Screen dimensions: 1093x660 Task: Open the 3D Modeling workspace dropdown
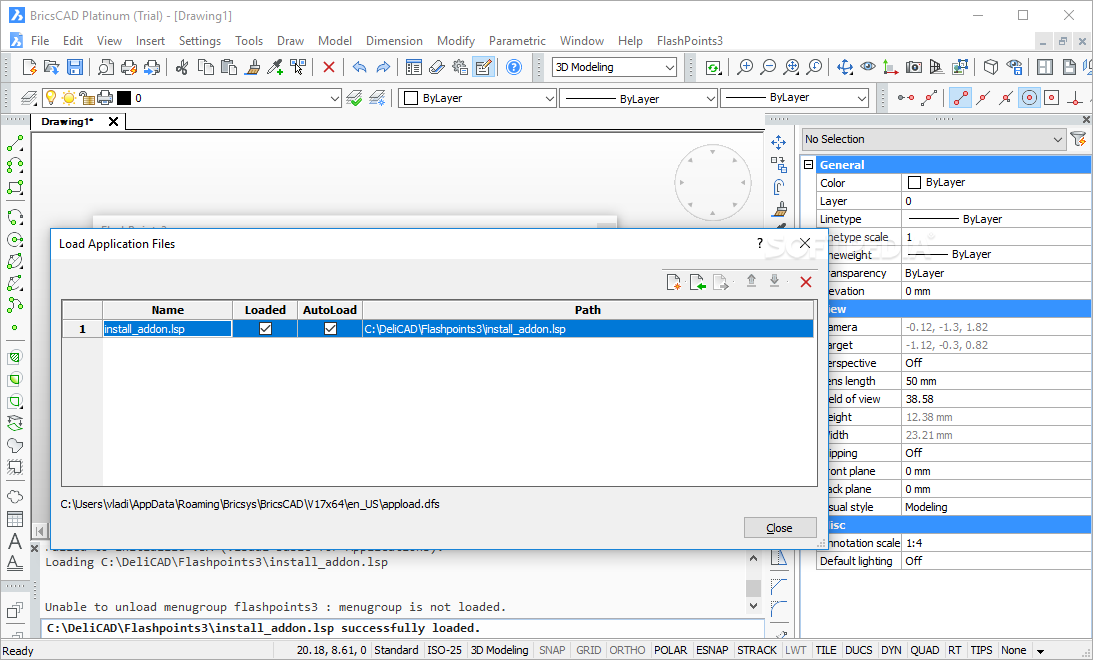tap(614, 67)
